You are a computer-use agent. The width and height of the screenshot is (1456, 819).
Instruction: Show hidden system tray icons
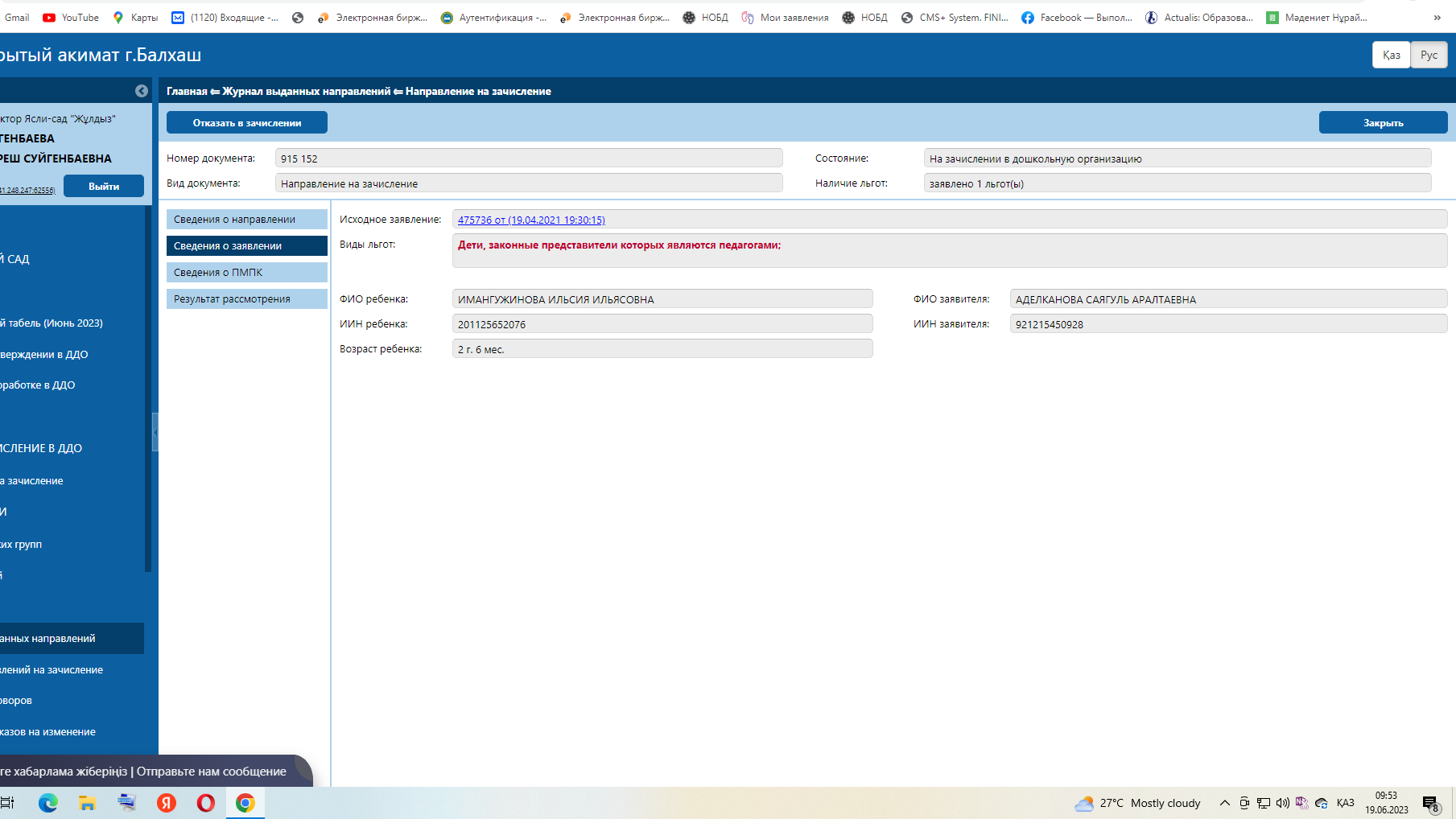point(1224,803)
